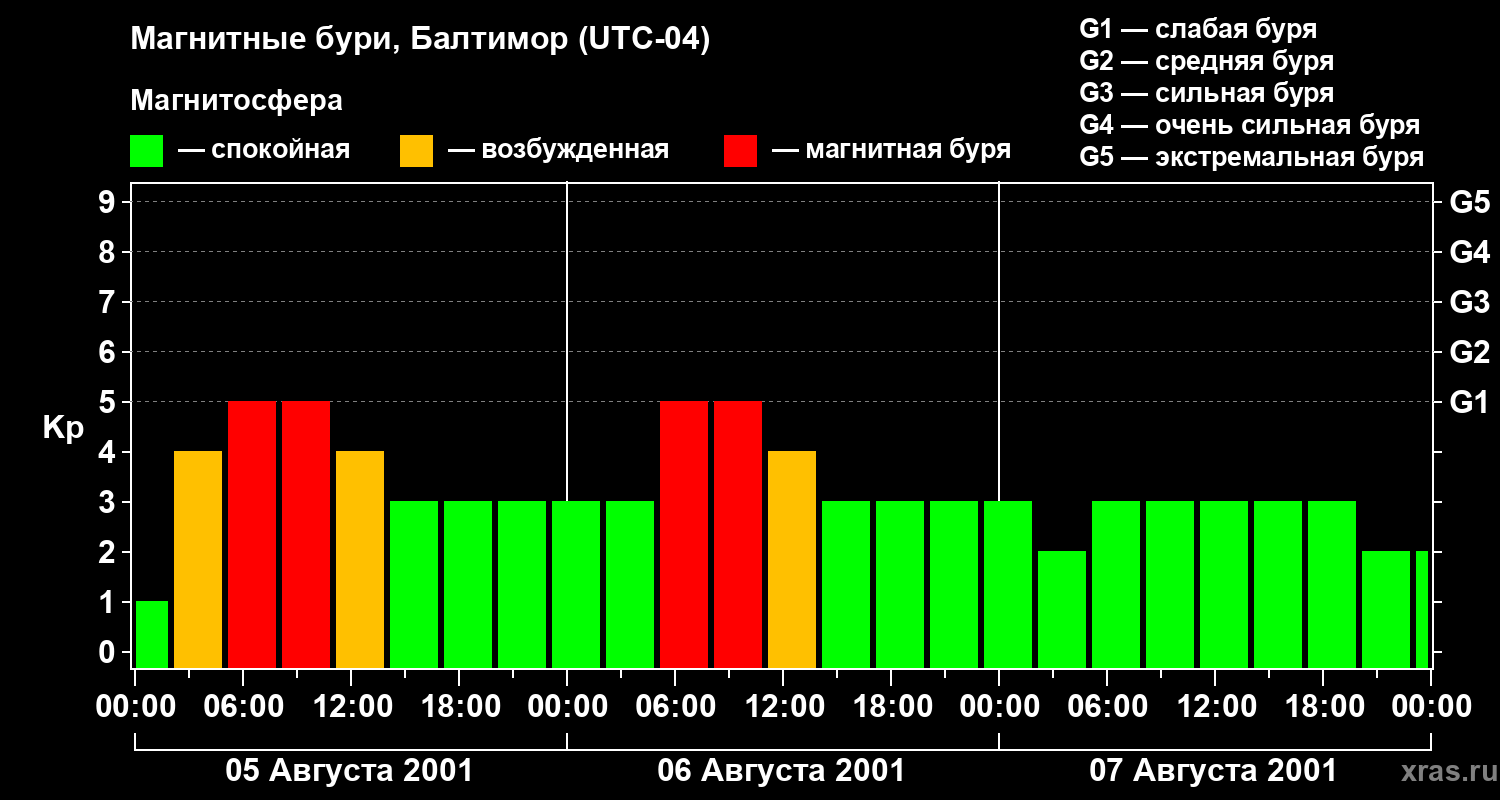Viewport: 1500px width, 800px height.
Task: Click the '12:00' time label under 06 August
Action: click(x=783, y=707)
